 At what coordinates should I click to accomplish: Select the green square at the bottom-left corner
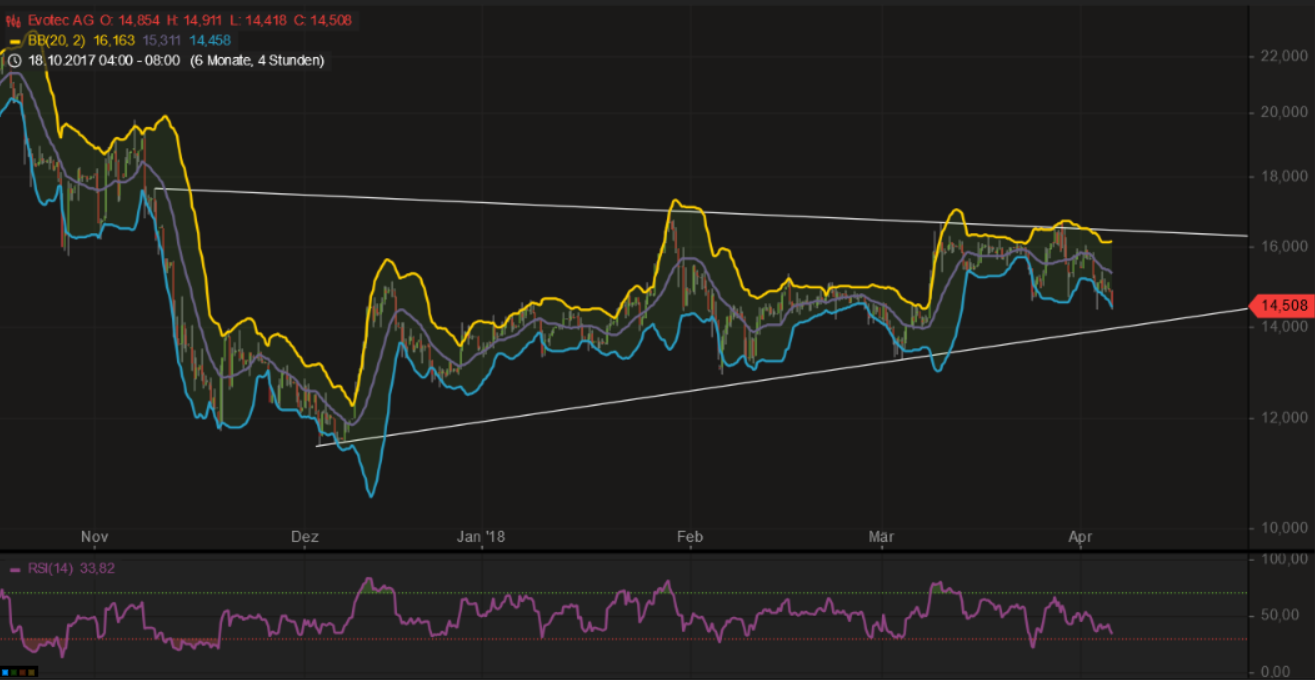point(14,672)
